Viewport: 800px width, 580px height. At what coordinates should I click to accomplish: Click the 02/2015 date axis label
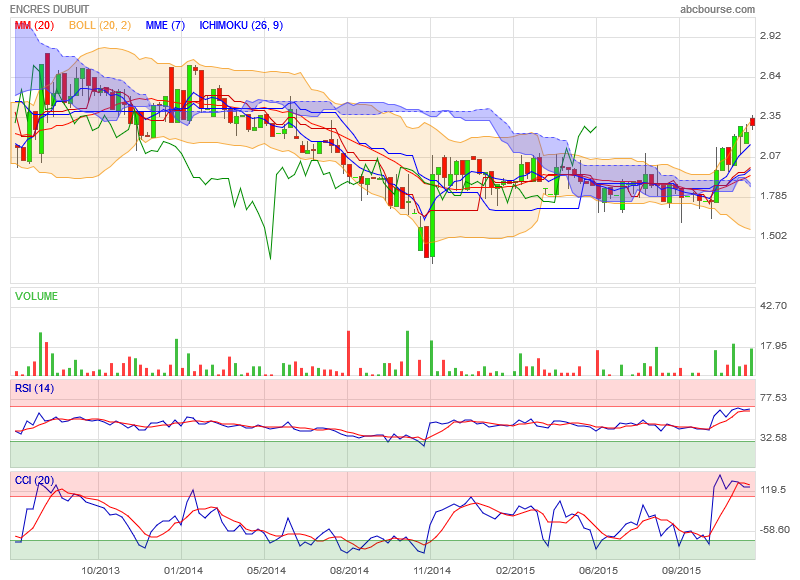click(x=515, y=570)
